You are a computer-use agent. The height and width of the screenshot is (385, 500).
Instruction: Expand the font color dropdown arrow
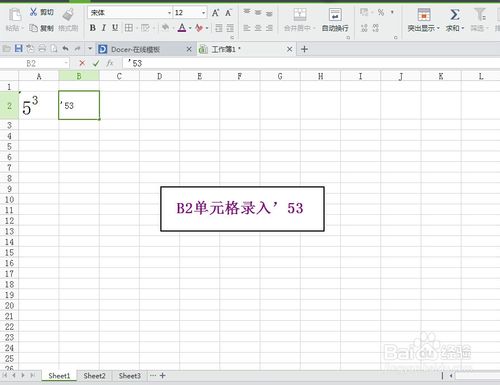tap(190, 28)
